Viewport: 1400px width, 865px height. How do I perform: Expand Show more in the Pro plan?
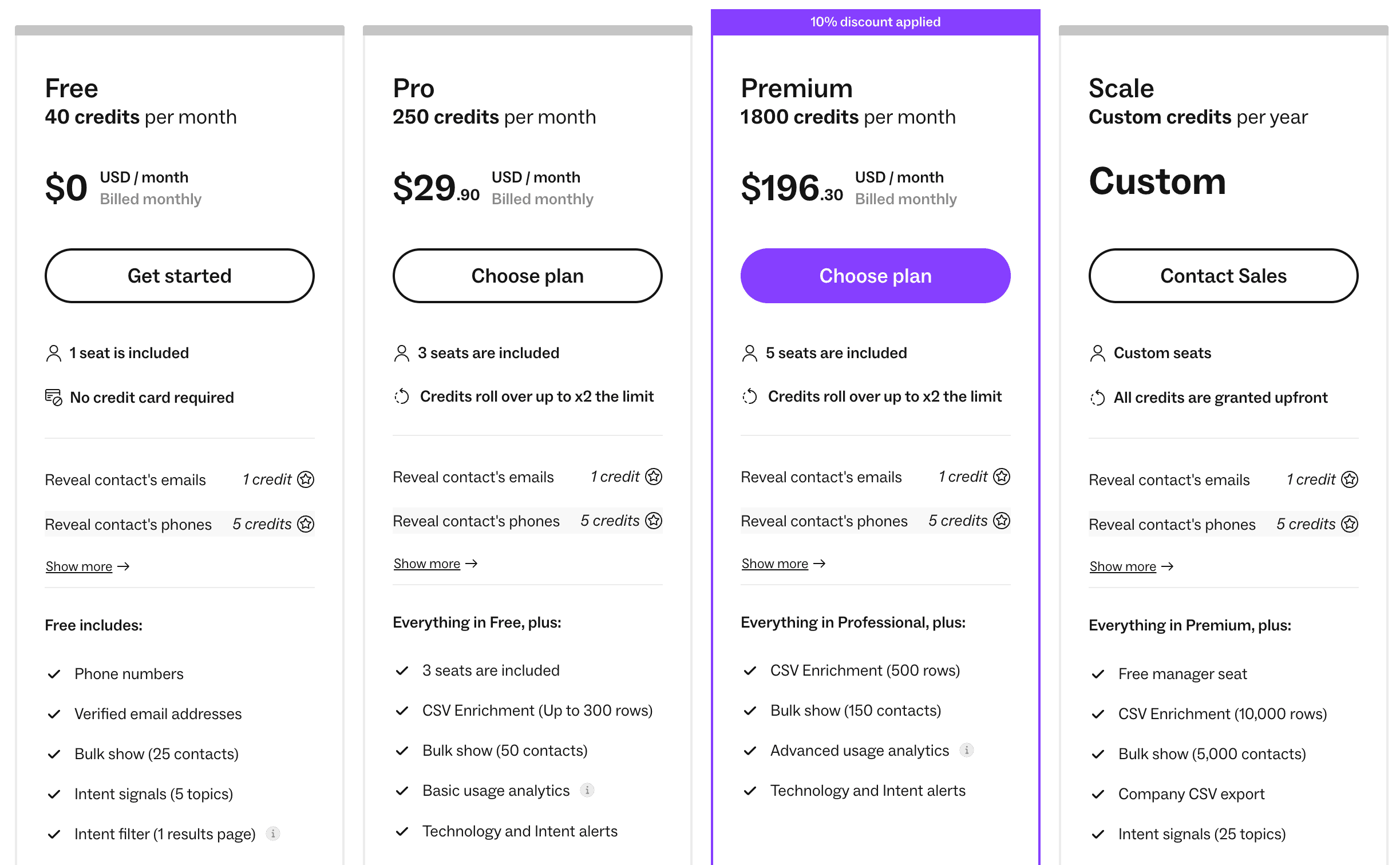436,564
